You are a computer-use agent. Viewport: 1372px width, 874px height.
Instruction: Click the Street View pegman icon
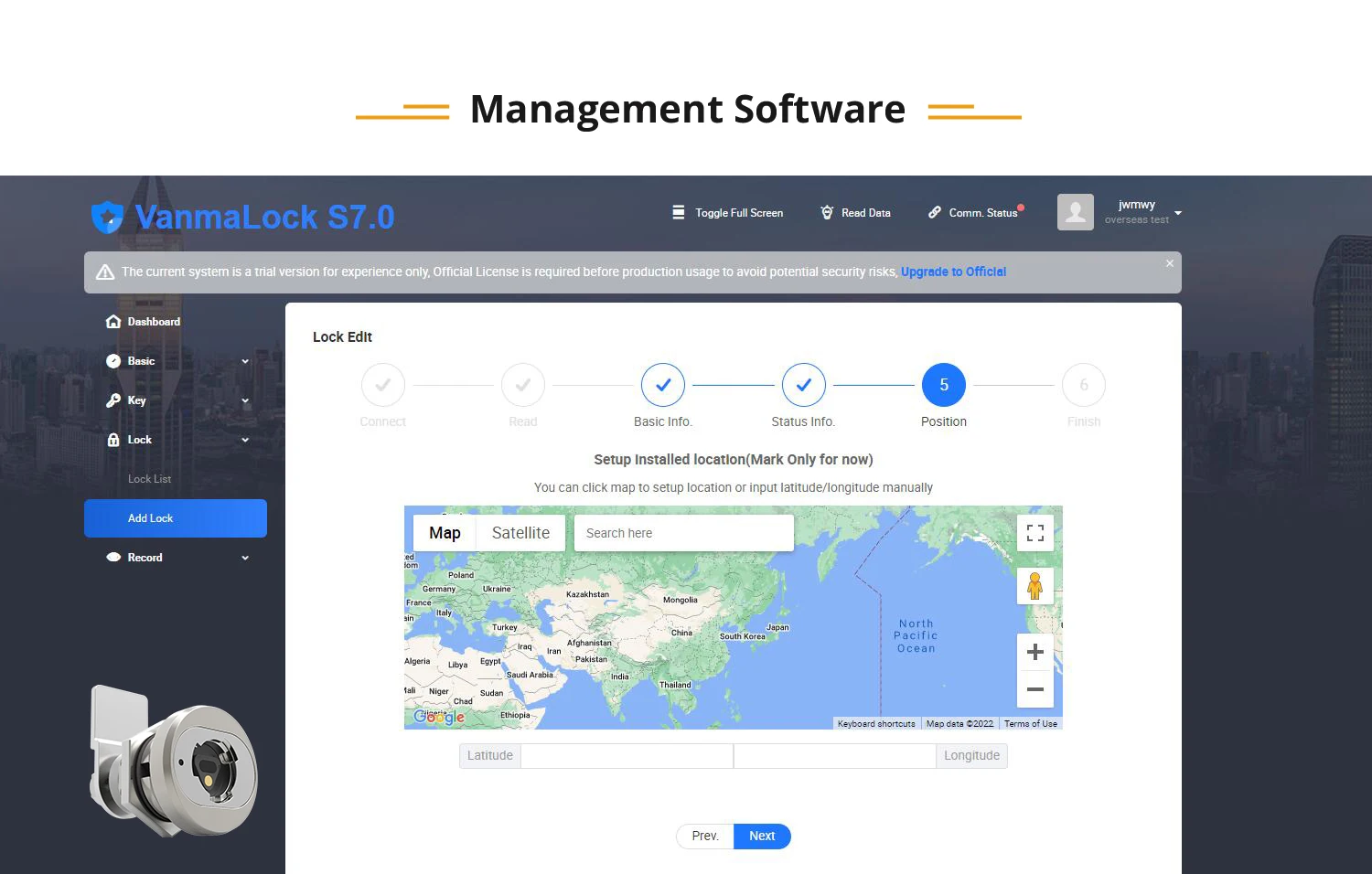point(1035,586)
